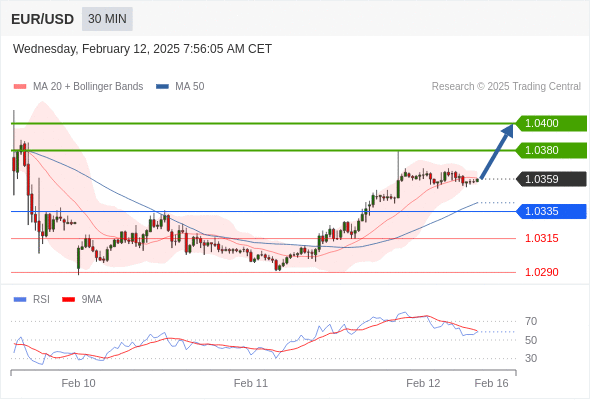Screen dimensions: 590x400
Task: Click the green 1.0400 resistance label
Action: tap(551, 123)
